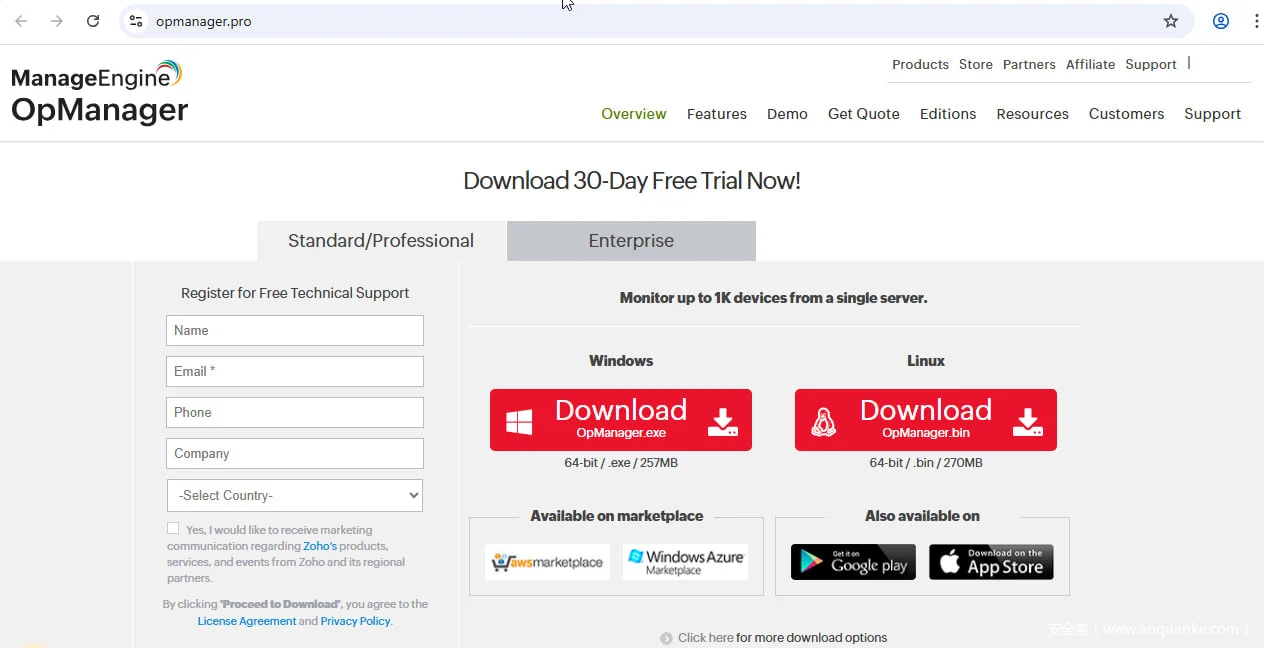Image resolution: width=1264 pixels, height=648 pixels.
Task: Open the Chrome three-dot menu
Action: [1256, 21]
